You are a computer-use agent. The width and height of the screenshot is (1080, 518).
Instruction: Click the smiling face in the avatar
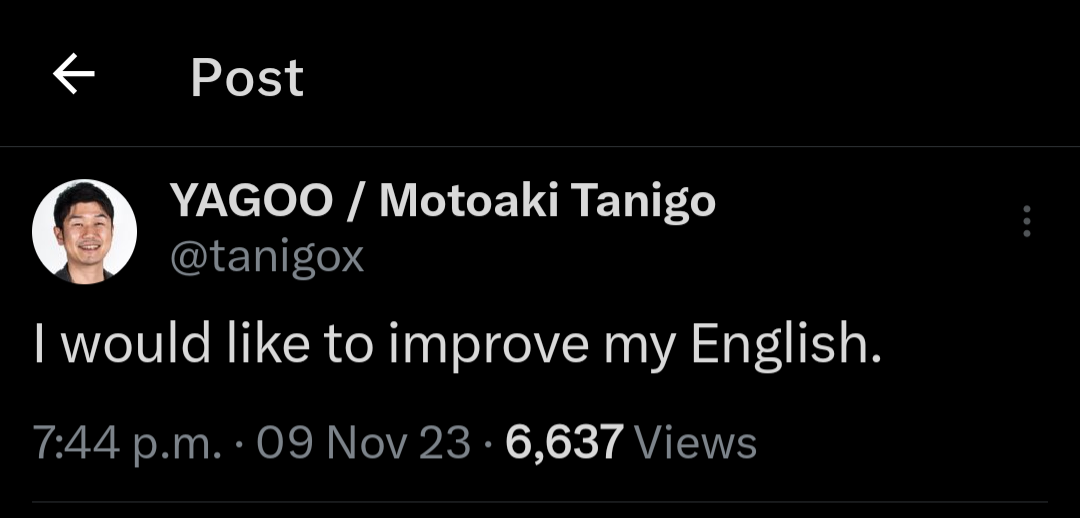(x=84, y=220)
